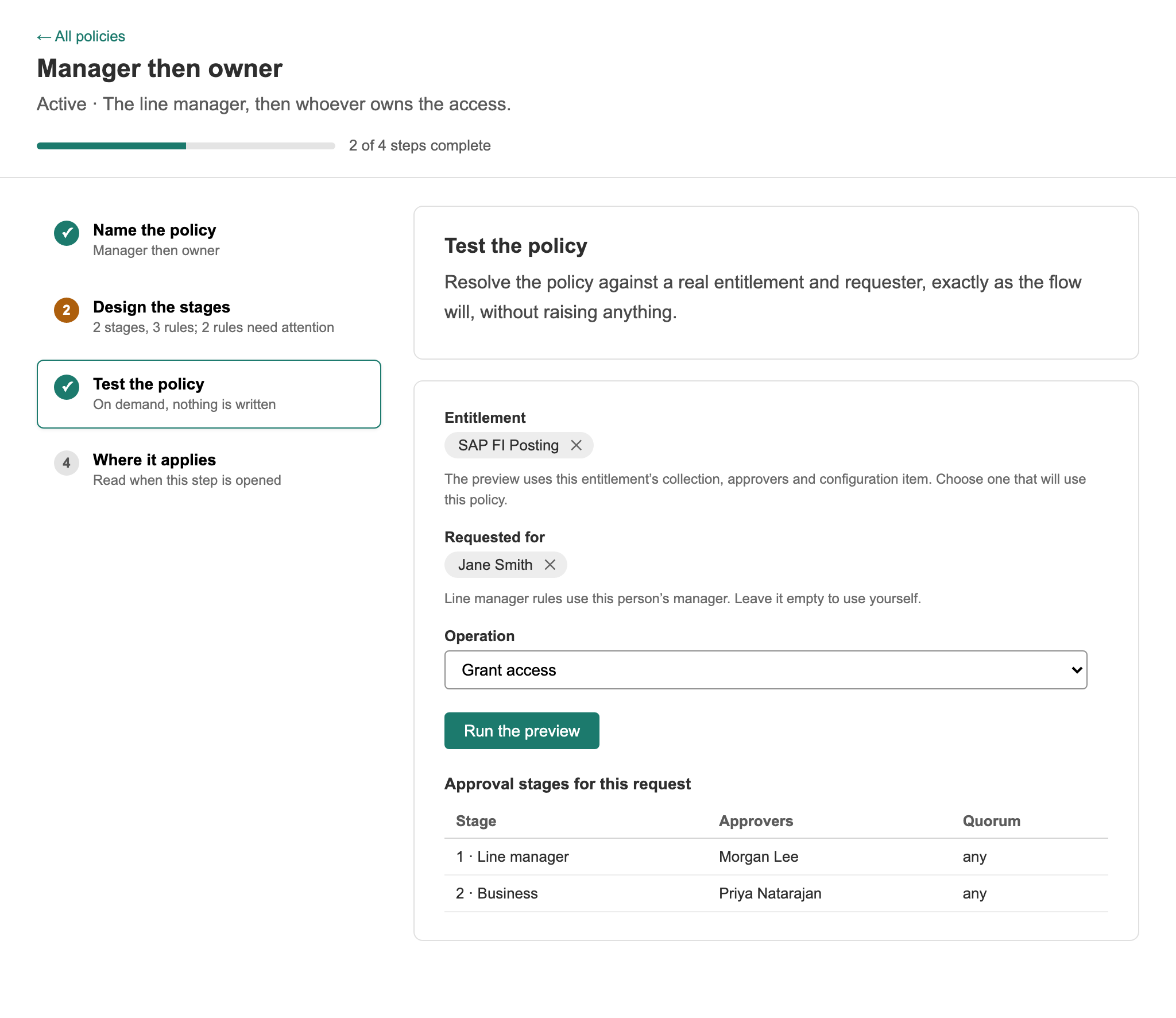Click approver Morgan Lee
The width and height of the screenshot is (1176, 1018).
tap(759, 857)
